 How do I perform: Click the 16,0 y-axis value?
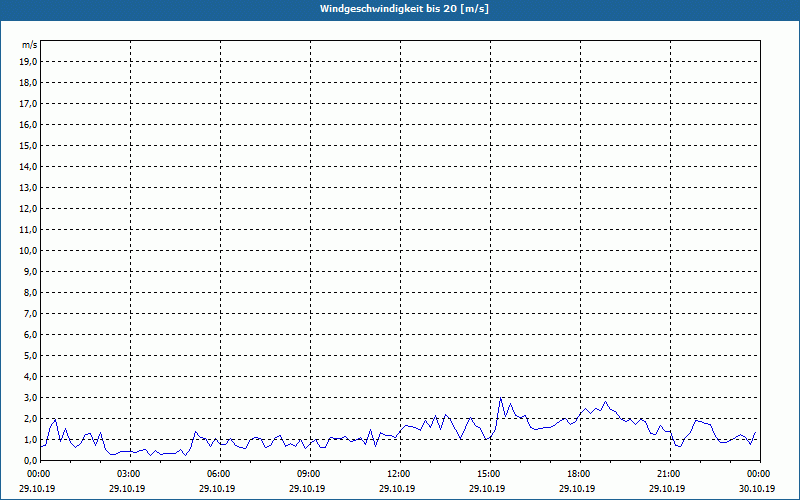tap(28, 124)
